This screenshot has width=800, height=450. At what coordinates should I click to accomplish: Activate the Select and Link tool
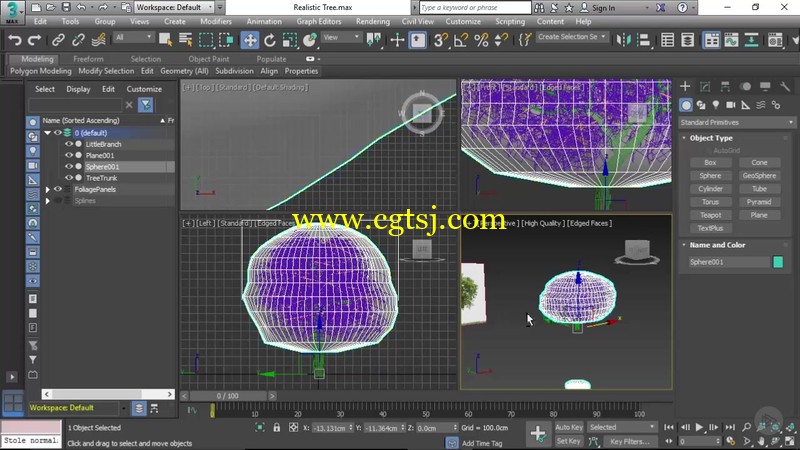pos(58,40)
